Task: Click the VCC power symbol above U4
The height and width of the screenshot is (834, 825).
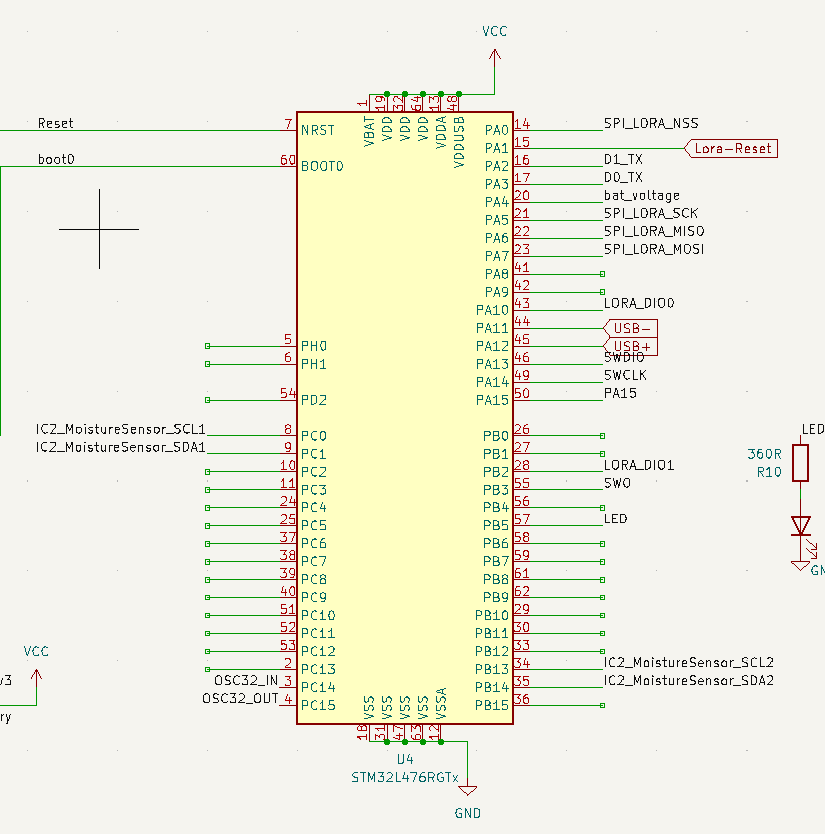Action: click(495, 55)
